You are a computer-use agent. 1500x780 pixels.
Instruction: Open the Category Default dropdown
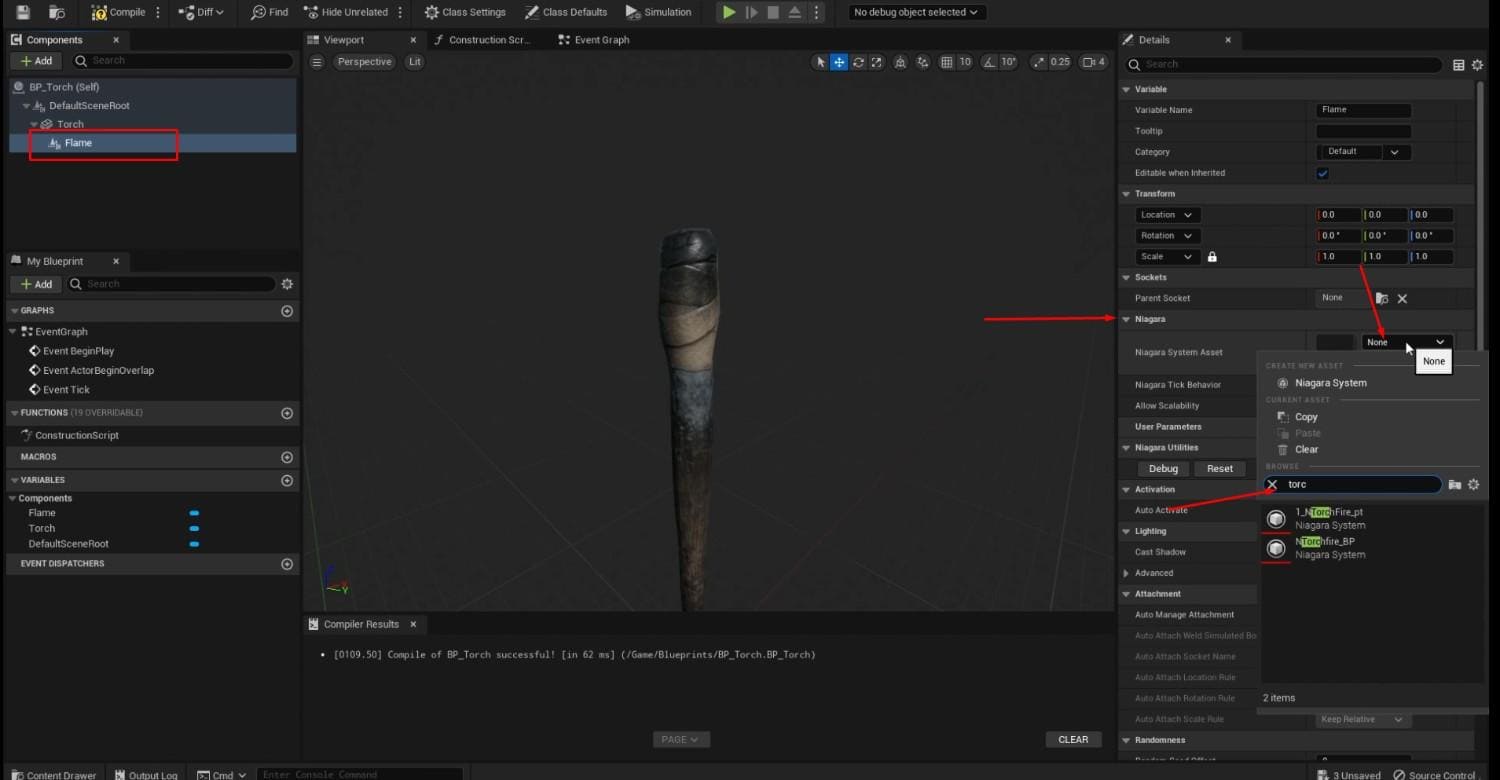[1362, 152]
